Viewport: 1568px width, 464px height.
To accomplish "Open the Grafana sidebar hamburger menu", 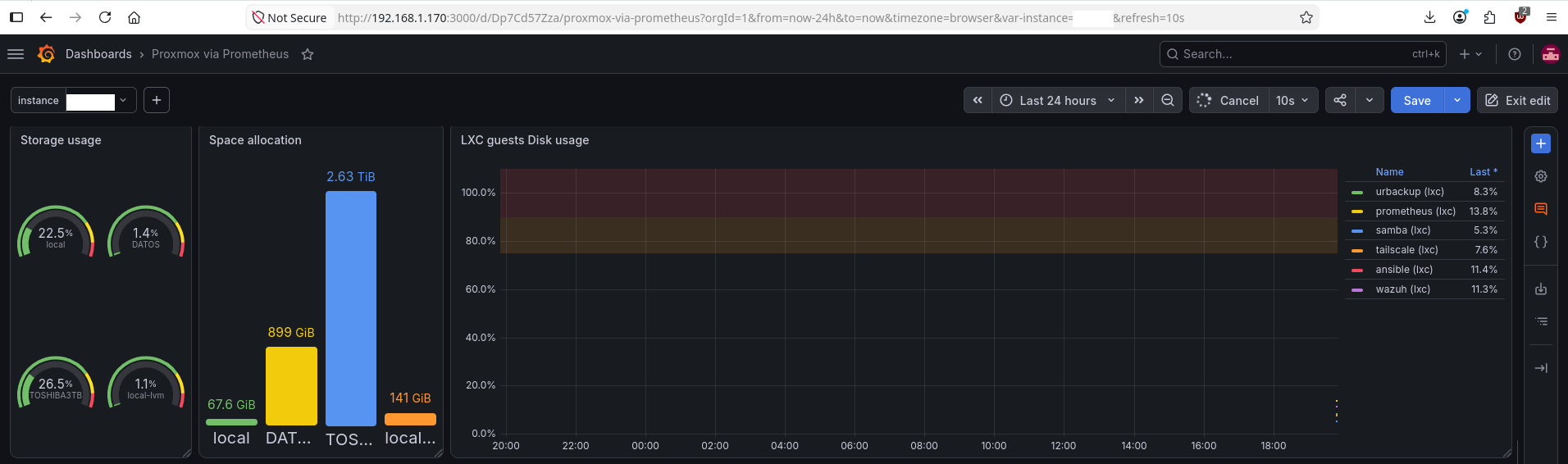I will point(16,54).
